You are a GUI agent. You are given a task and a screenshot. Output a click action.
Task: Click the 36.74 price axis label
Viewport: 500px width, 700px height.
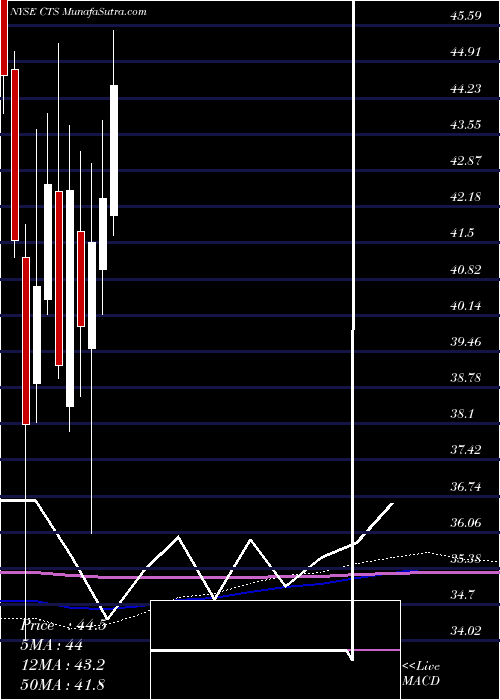pyautogui.click(x=466, y=486)
